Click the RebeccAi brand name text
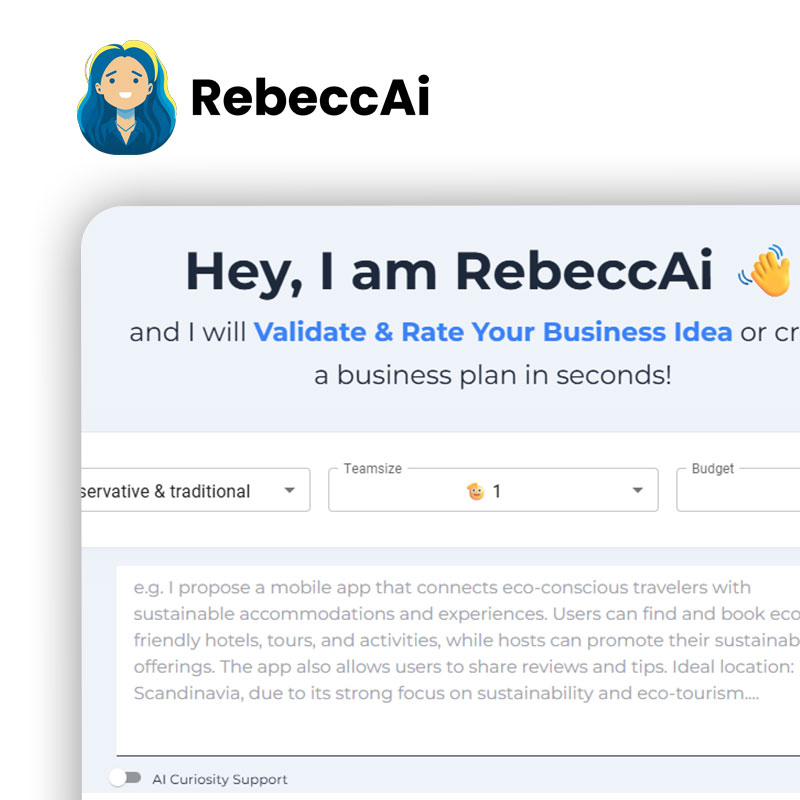This screenshot has width=800, height=800. click(310, 97)
